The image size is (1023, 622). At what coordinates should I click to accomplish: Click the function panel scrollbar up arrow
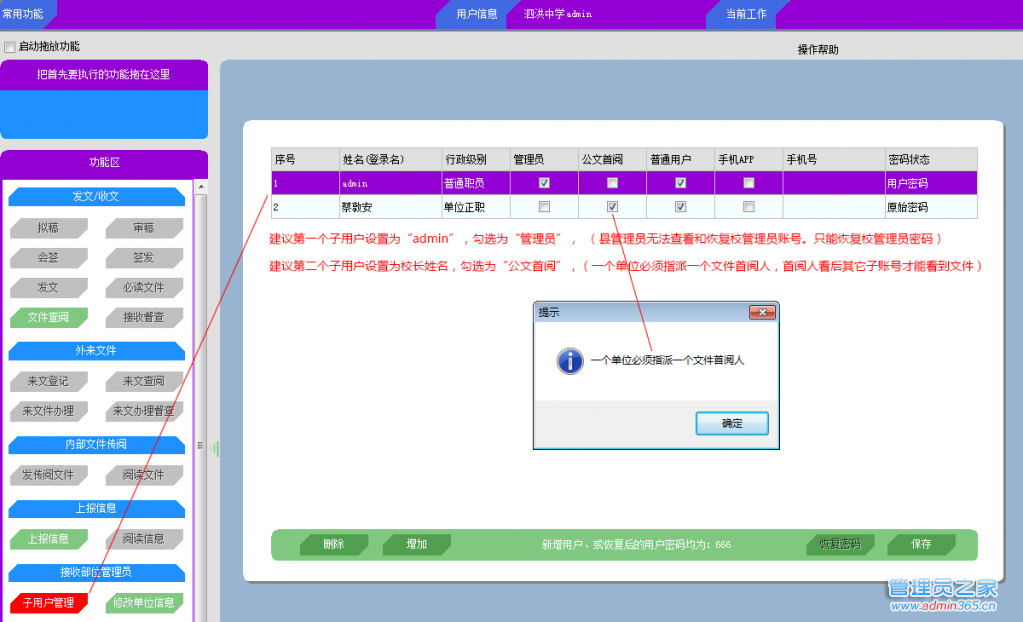click(x=201, y=187)
